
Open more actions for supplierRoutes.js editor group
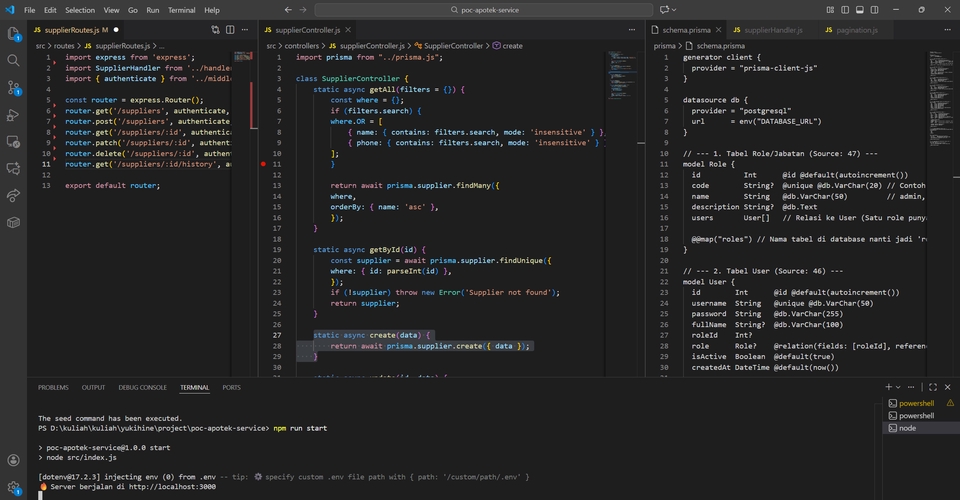245,29
